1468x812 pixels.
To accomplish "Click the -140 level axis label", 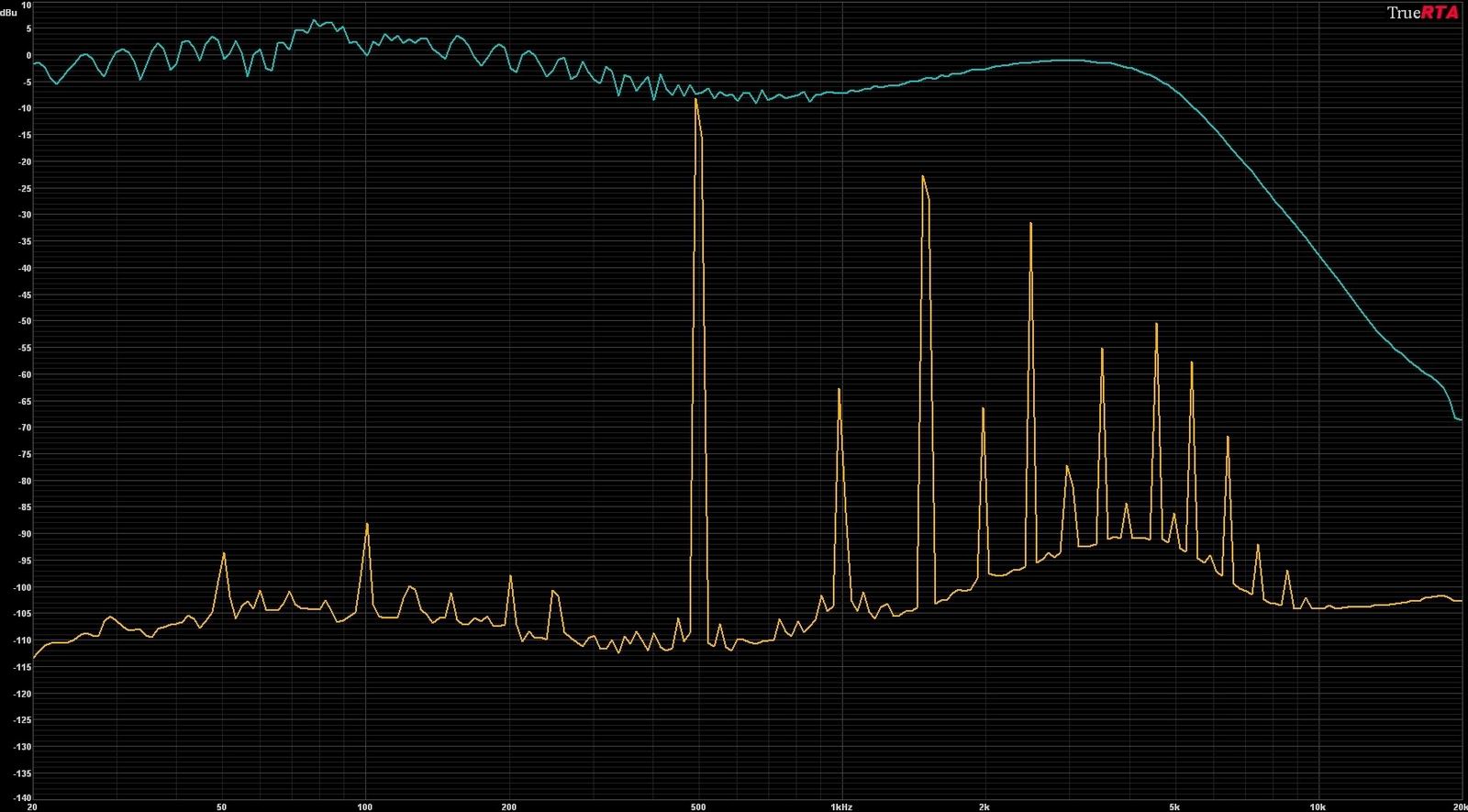I will (x=23, y=798).
